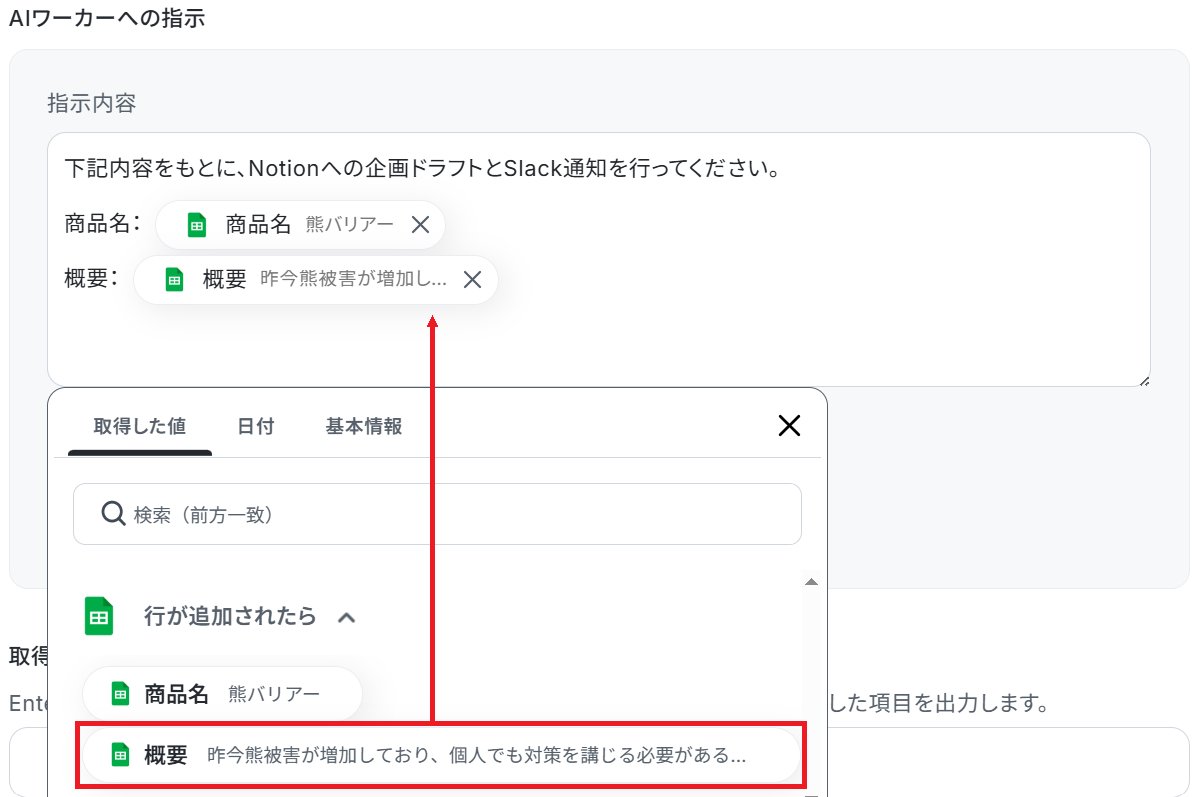Remove the 概要 chip from the instruction
Viewport: 1197px width, 797px height.
tap(473, 279)
